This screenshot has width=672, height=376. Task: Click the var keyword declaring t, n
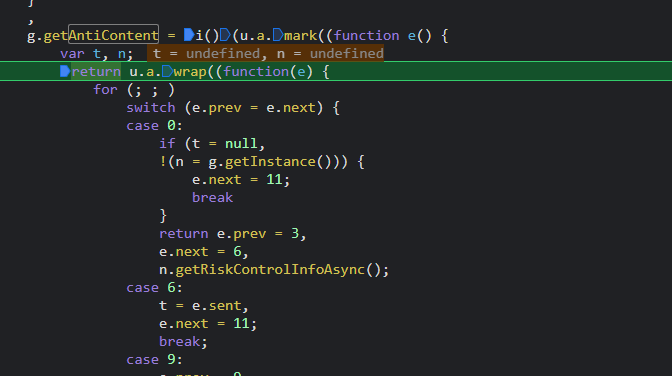pyautogui.click(x=72, y=54)
